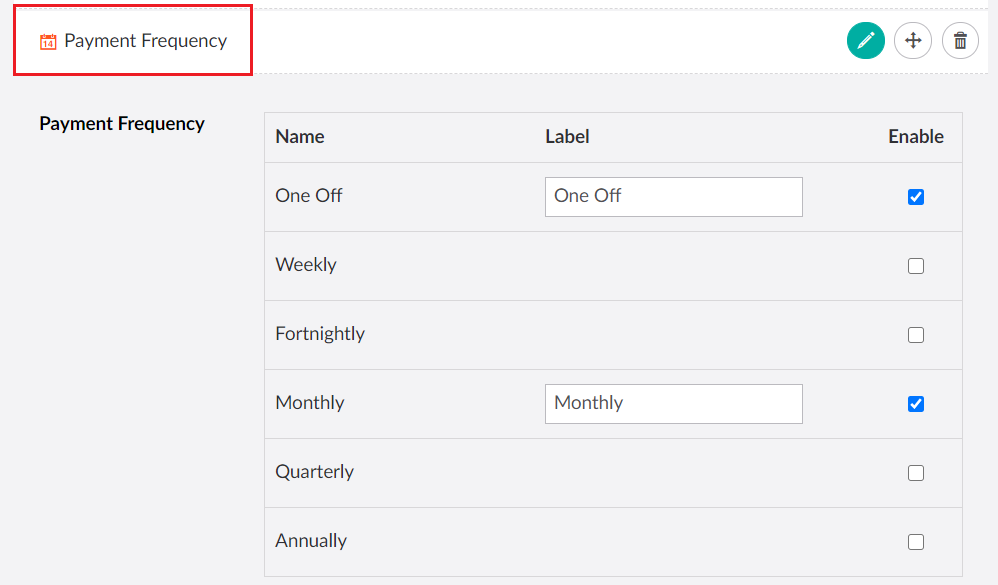998x585 pixels.
Task: Click the Monthly label input field
Action: (x=673, y=404)
